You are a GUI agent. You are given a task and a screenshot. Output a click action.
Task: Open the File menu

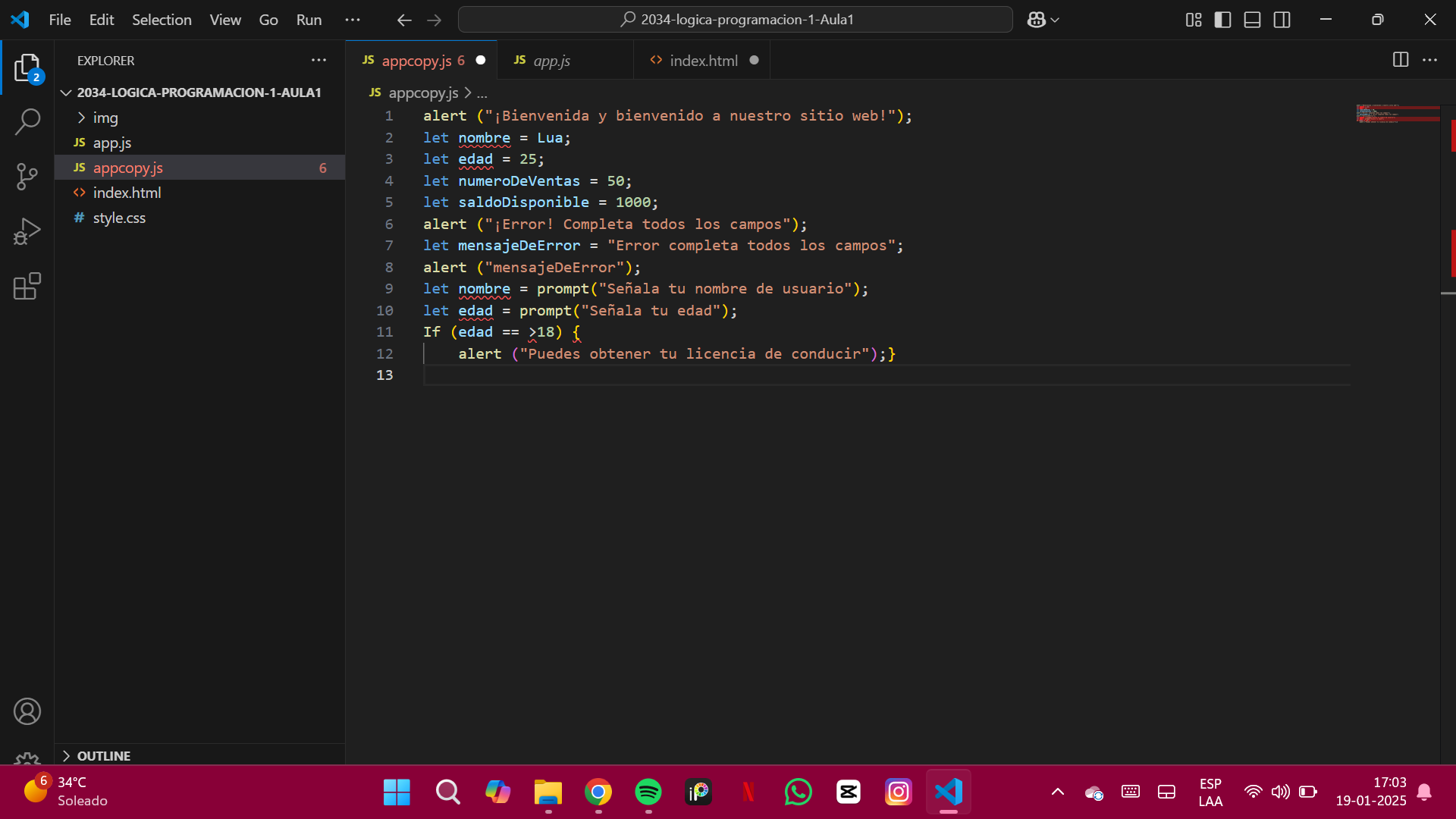pyautogui.click(x=60, y=20)
